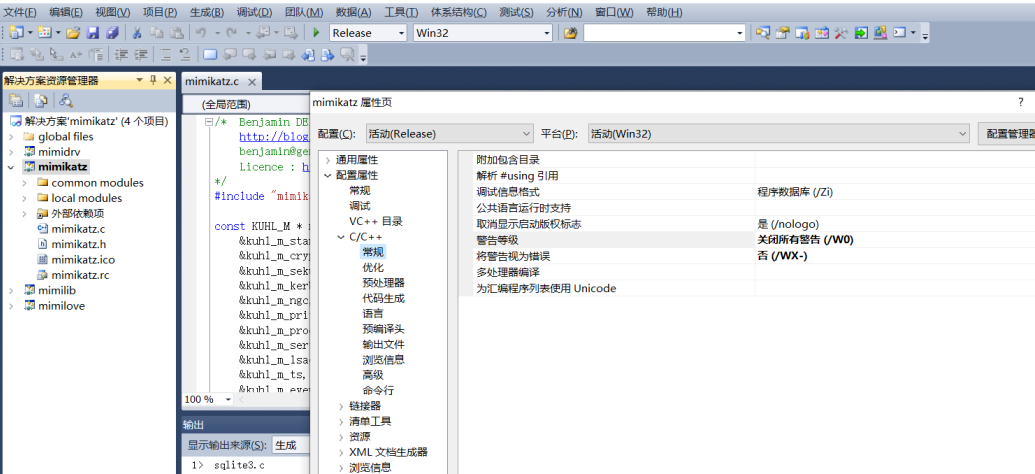Click the Increase Indent icon

[141, 55]
